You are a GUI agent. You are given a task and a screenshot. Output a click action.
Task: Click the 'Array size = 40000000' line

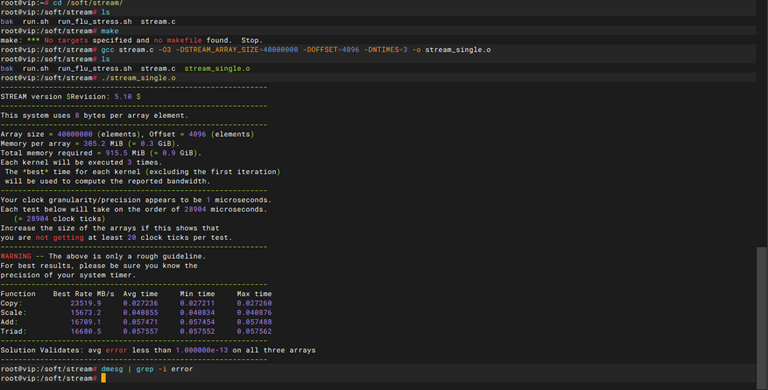(x=127, y=134)
